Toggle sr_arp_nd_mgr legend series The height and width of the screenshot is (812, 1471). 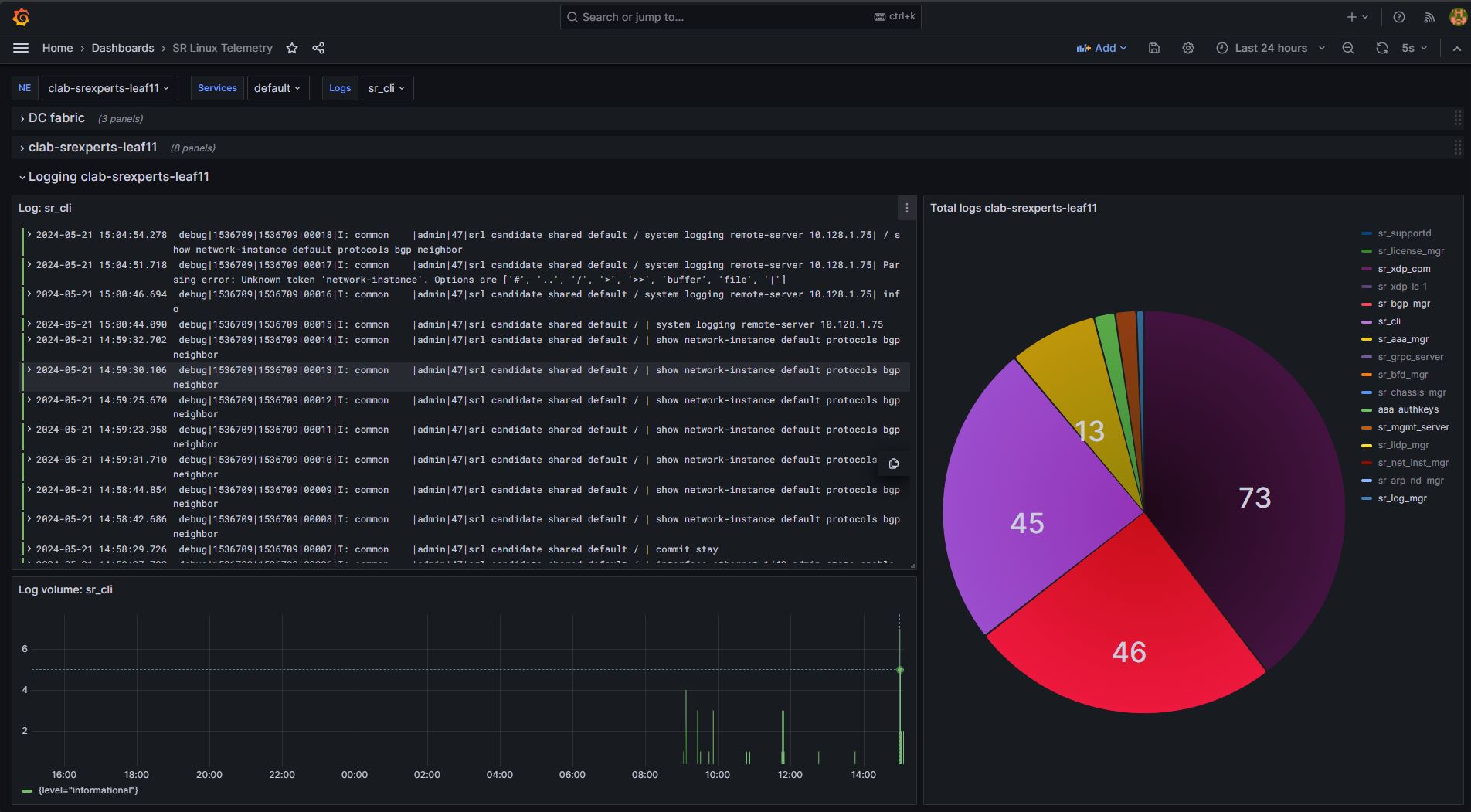(1411, 481)
